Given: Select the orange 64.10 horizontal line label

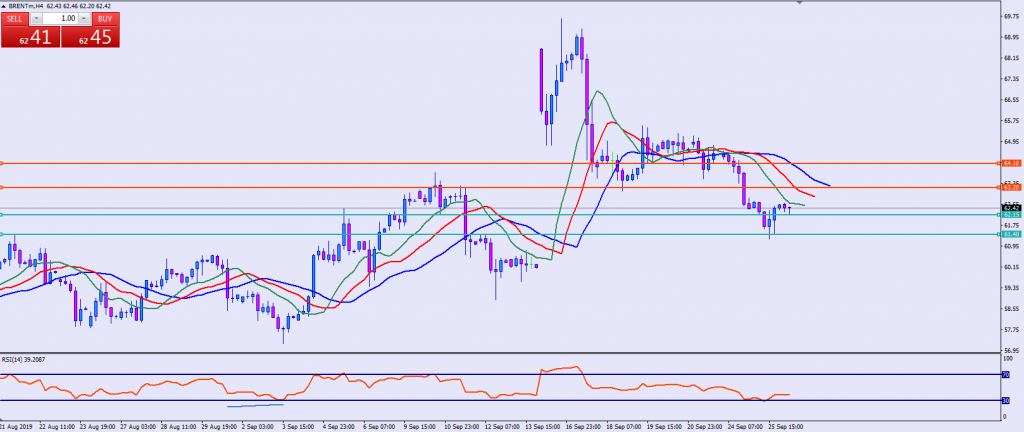Looking at the screenshot, I should [1010, 162].
